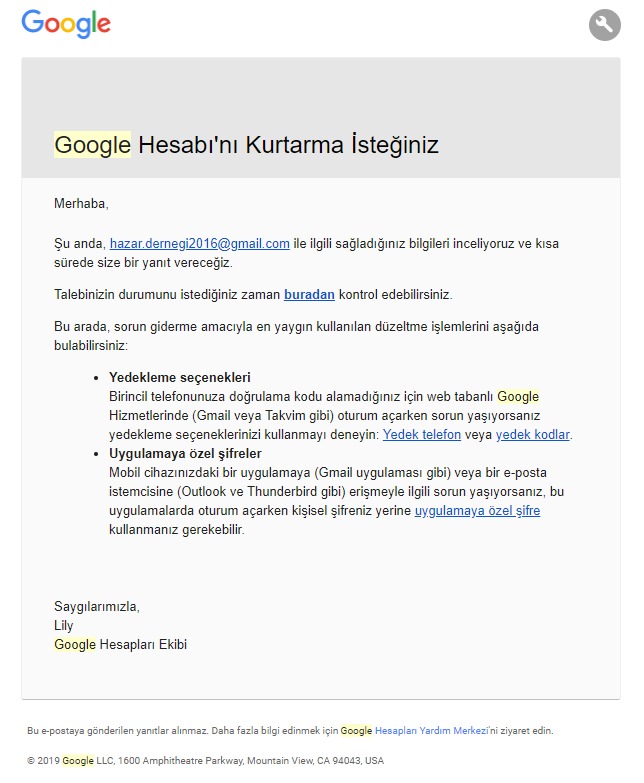The width and height of the screenshot is (644, 783).
Task: Click the "Merhaba," greeting text
Action: [81, 203]
